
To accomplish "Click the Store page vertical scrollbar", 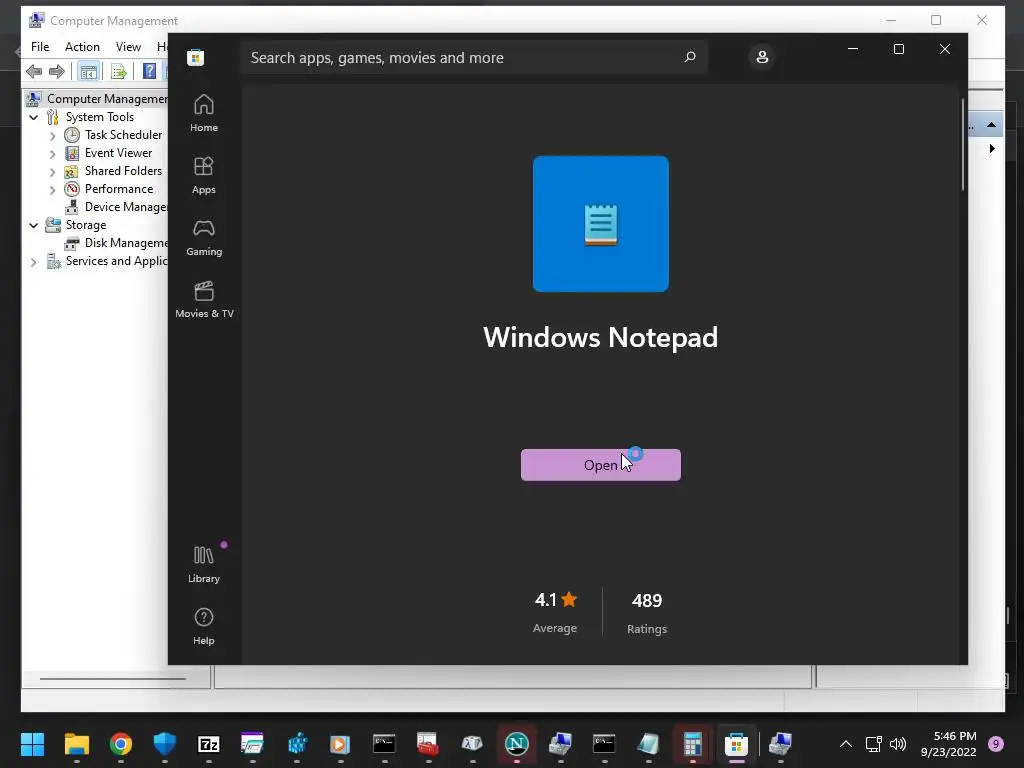I will point(963,145).
